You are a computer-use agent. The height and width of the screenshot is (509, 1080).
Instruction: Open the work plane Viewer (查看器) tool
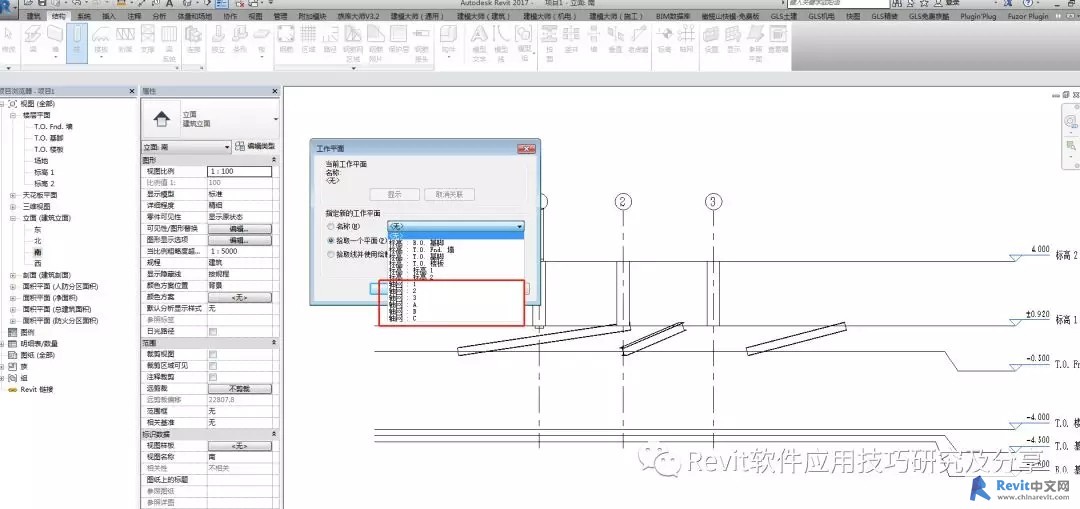coord(778,39)
